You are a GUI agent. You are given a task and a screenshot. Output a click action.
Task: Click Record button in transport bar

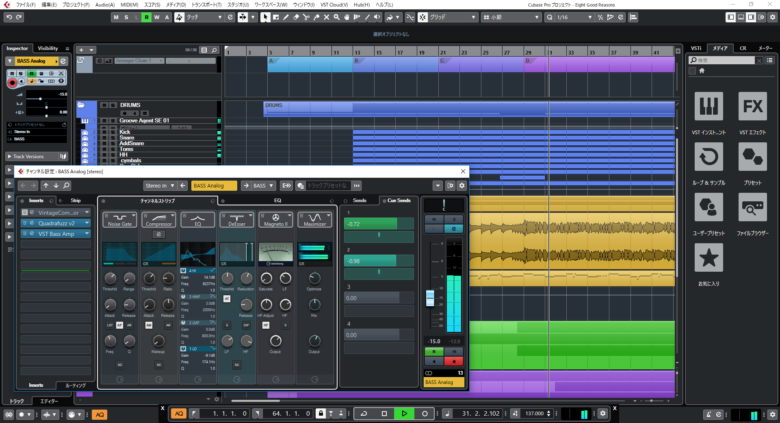[424, 414]
